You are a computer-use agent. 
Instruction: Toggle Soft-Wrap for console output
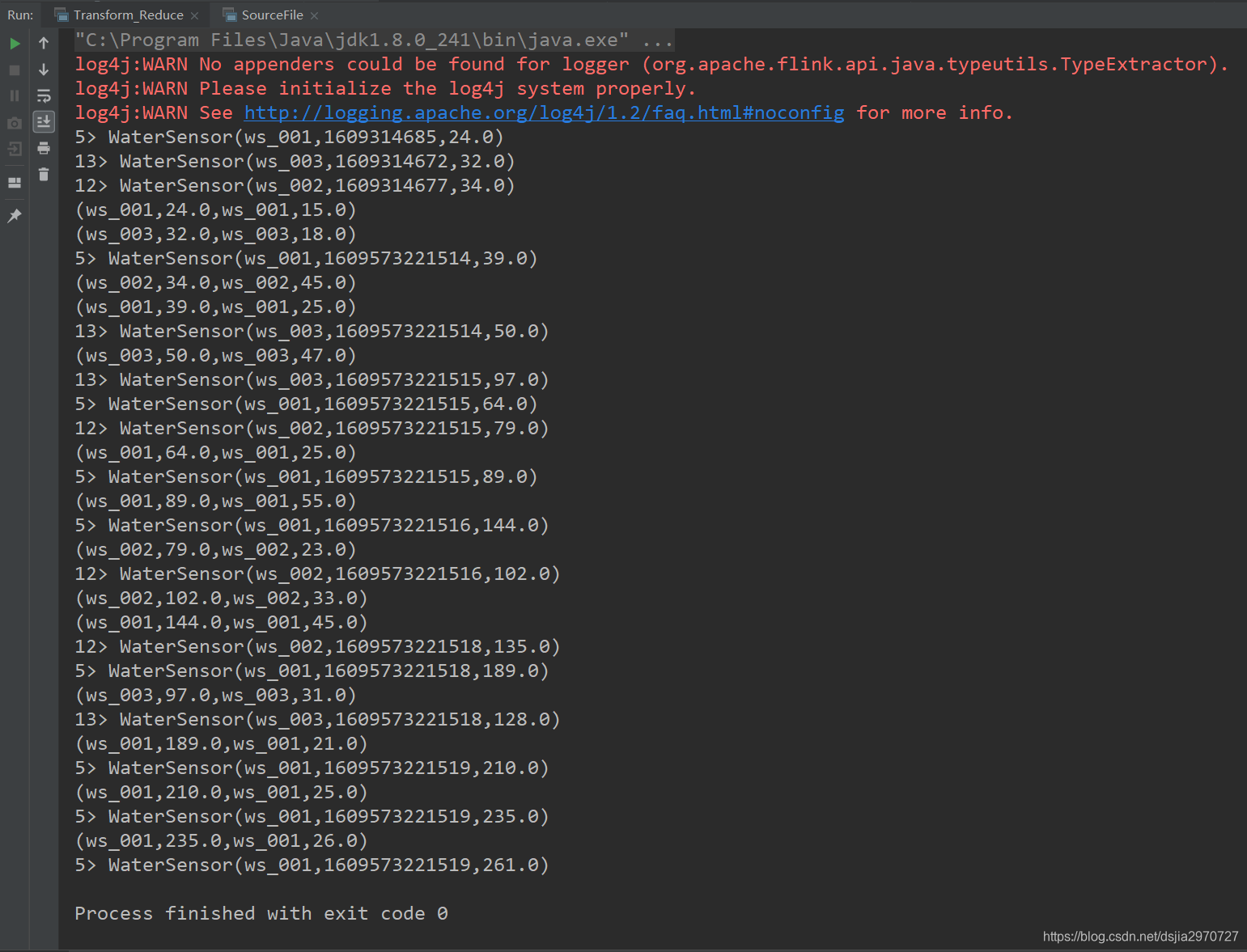[44, 95]
